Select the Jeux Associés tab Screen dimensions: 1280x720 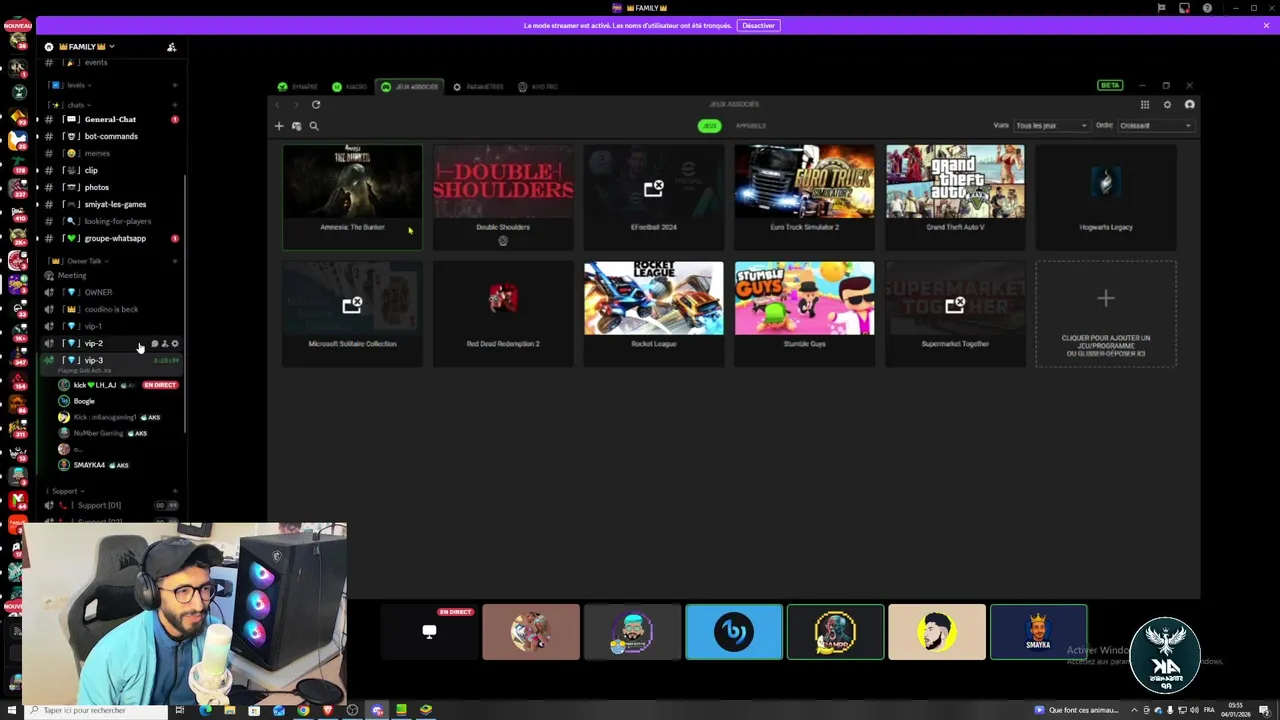point(410,87)
